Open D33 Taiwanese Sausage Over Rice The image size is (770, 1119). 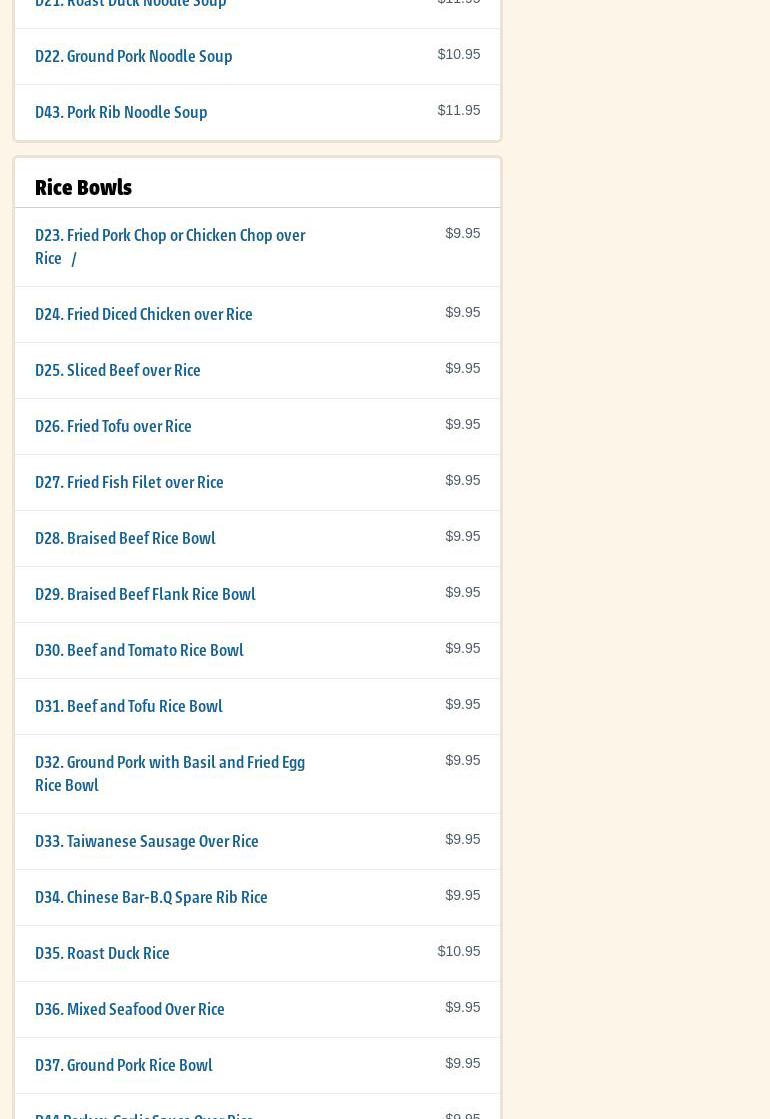[x=147, y=841]
